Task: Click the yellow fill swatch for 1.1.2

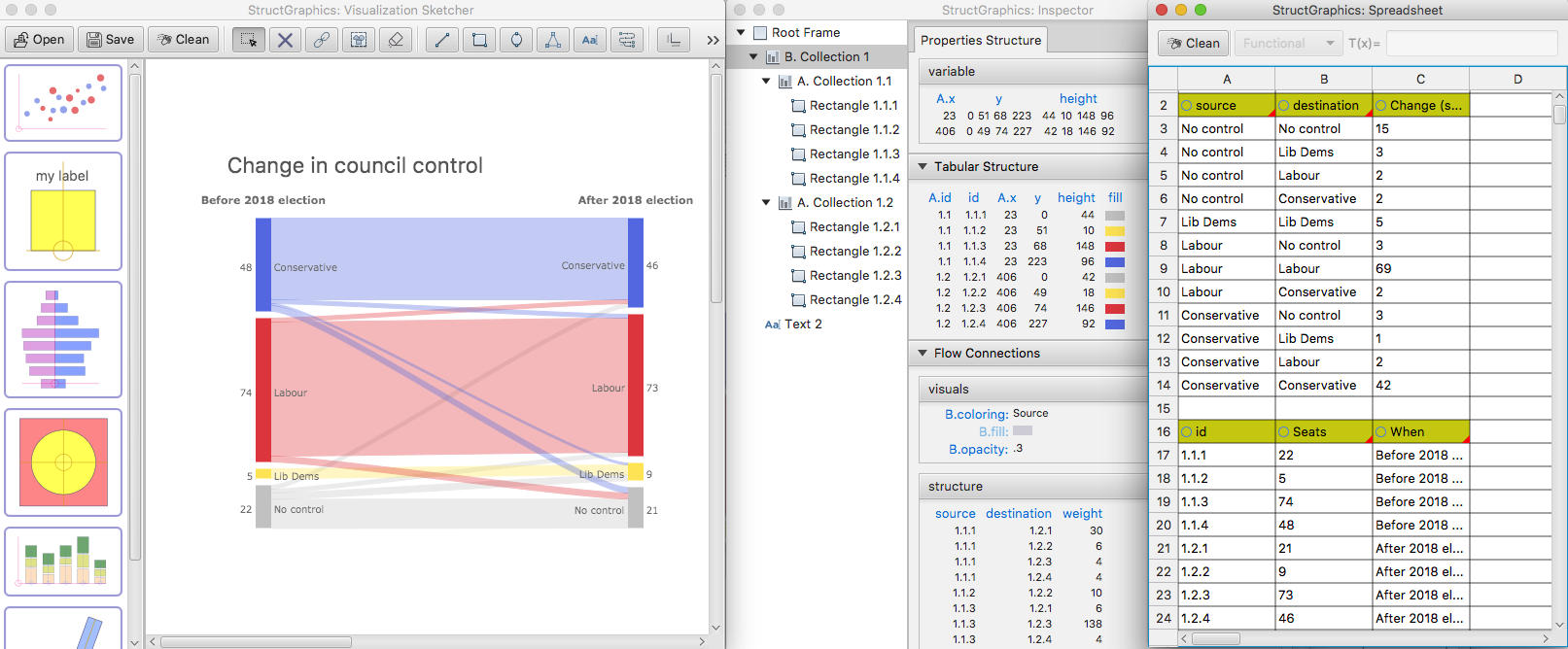Action: click(1115, 231)
